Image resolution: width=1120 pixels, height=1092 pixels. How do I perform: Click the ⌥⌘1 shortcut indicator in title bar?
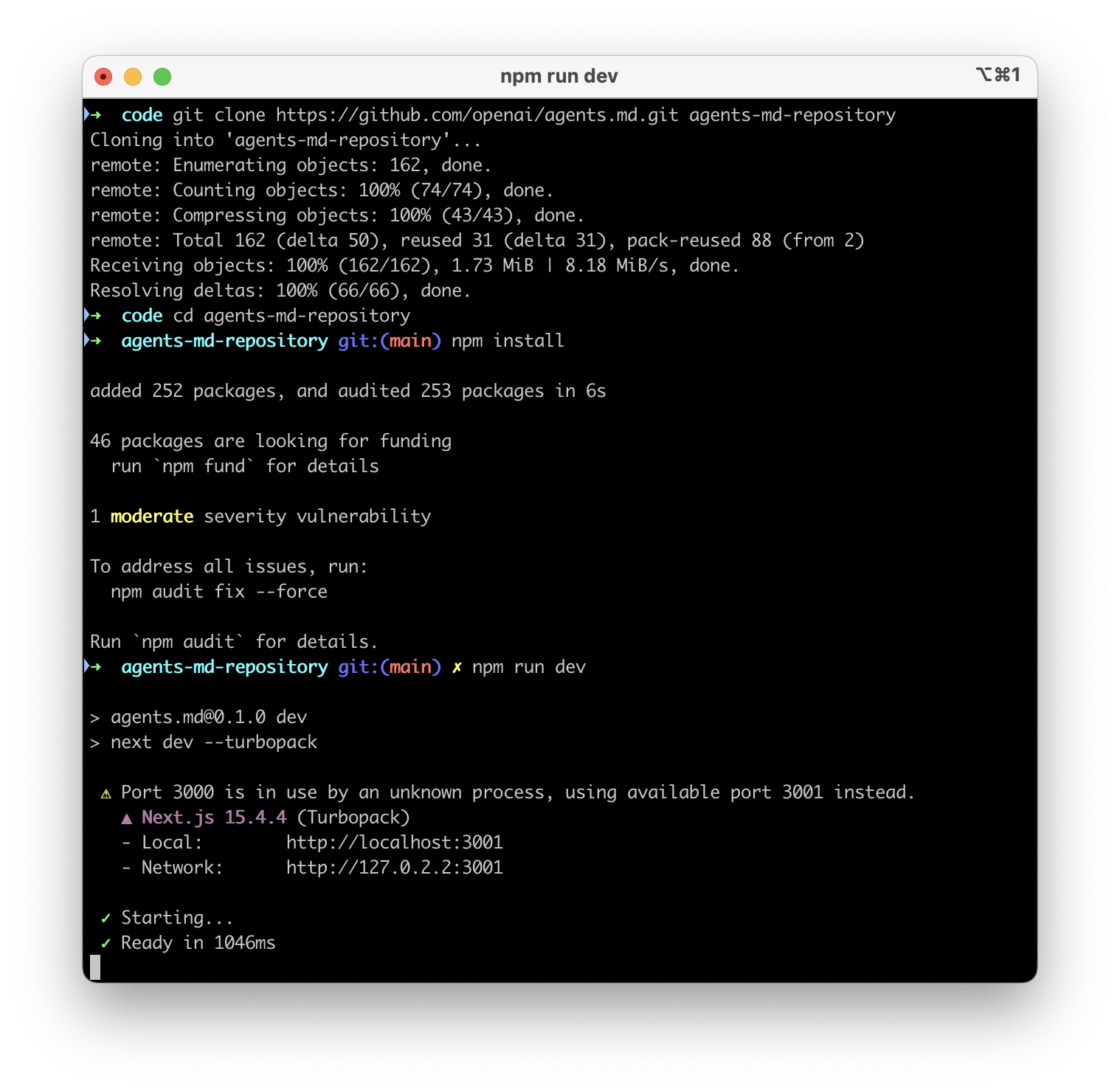pos(998,75)
